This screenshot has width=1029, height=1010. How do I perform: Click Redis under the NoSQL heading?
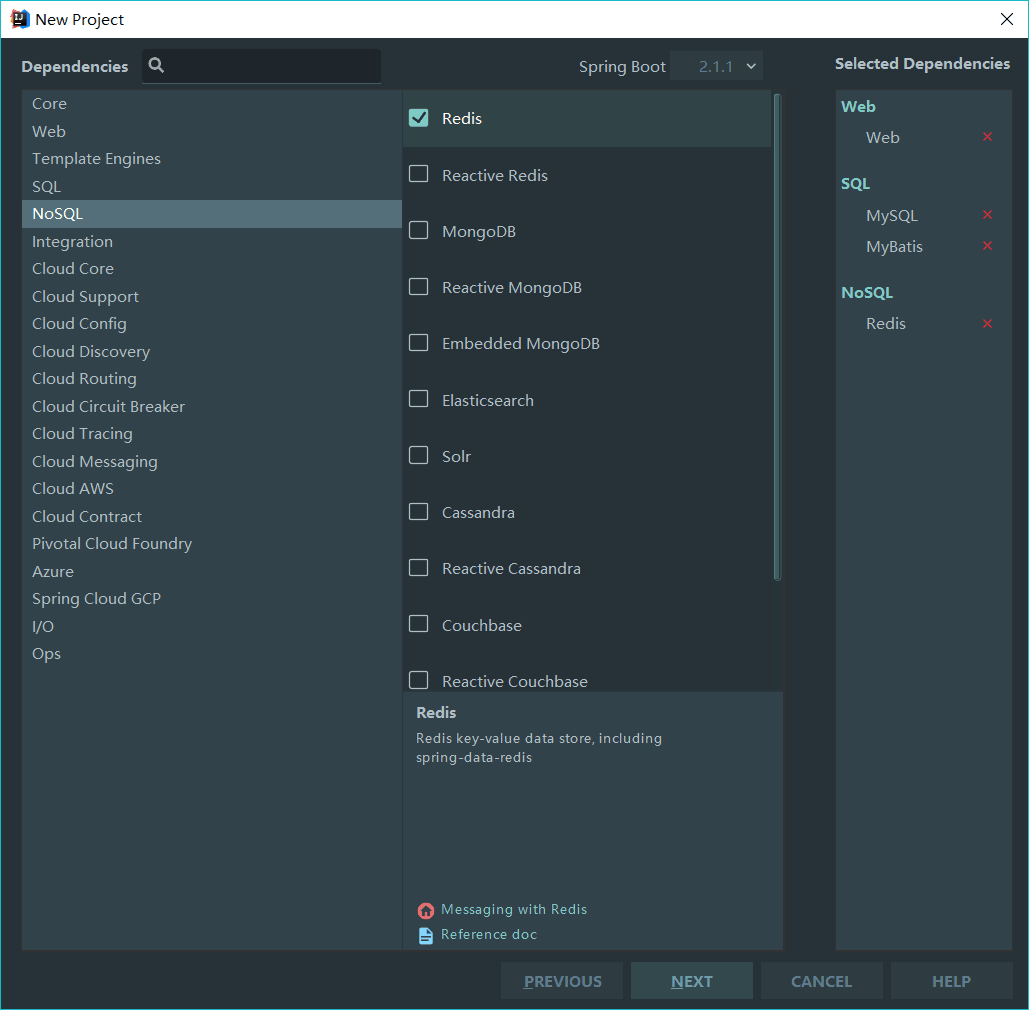886,324
